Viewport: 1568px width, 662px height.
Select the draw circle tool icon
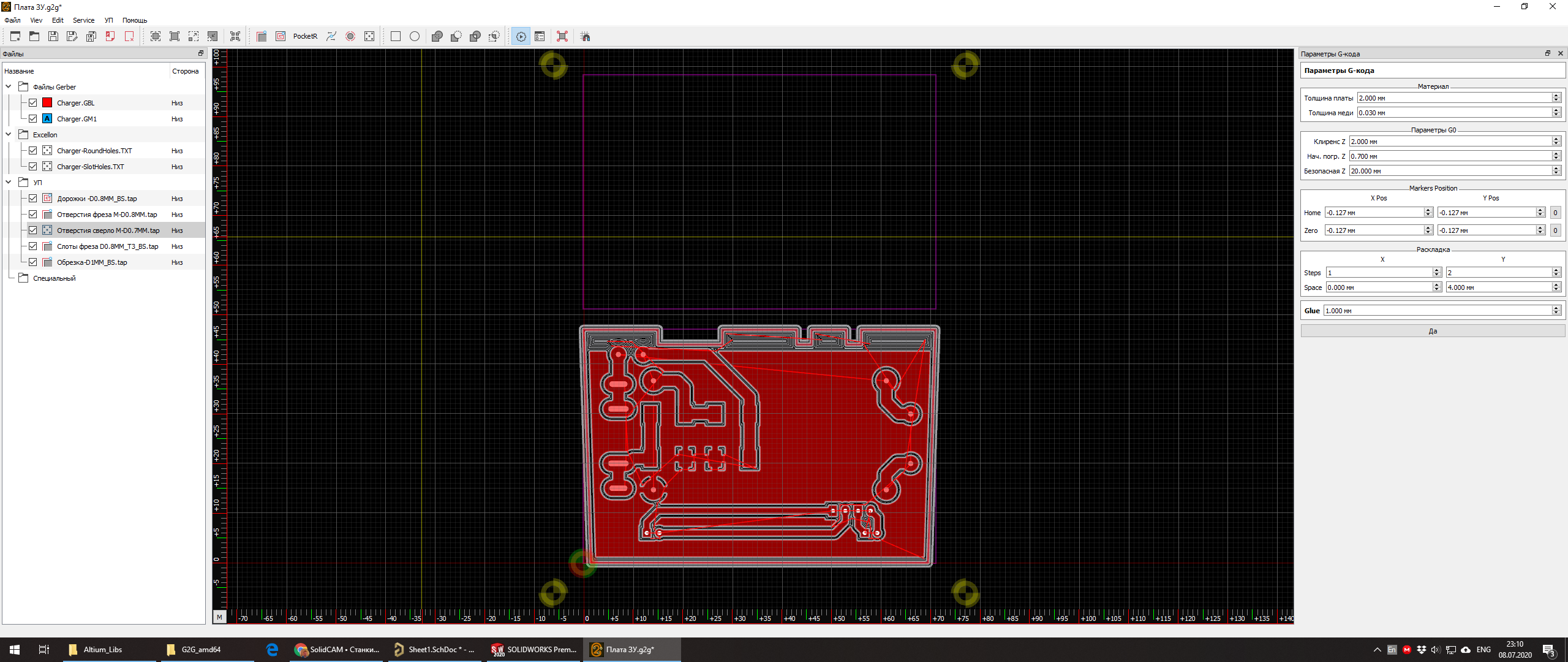click(415, 37)
